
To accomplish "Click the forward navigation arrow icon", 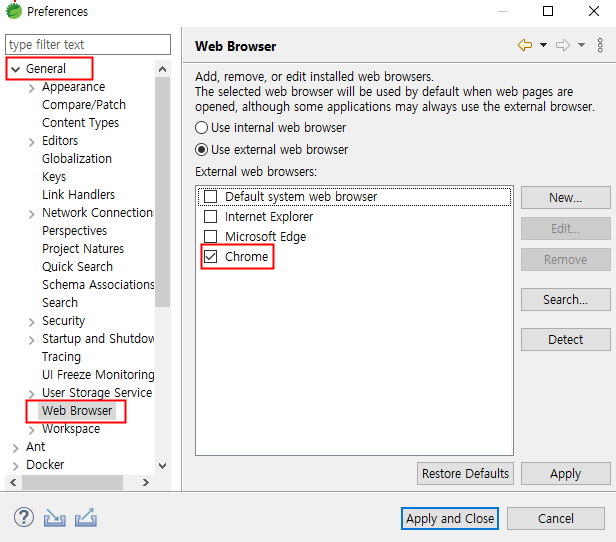I will [x=563, y=45].
